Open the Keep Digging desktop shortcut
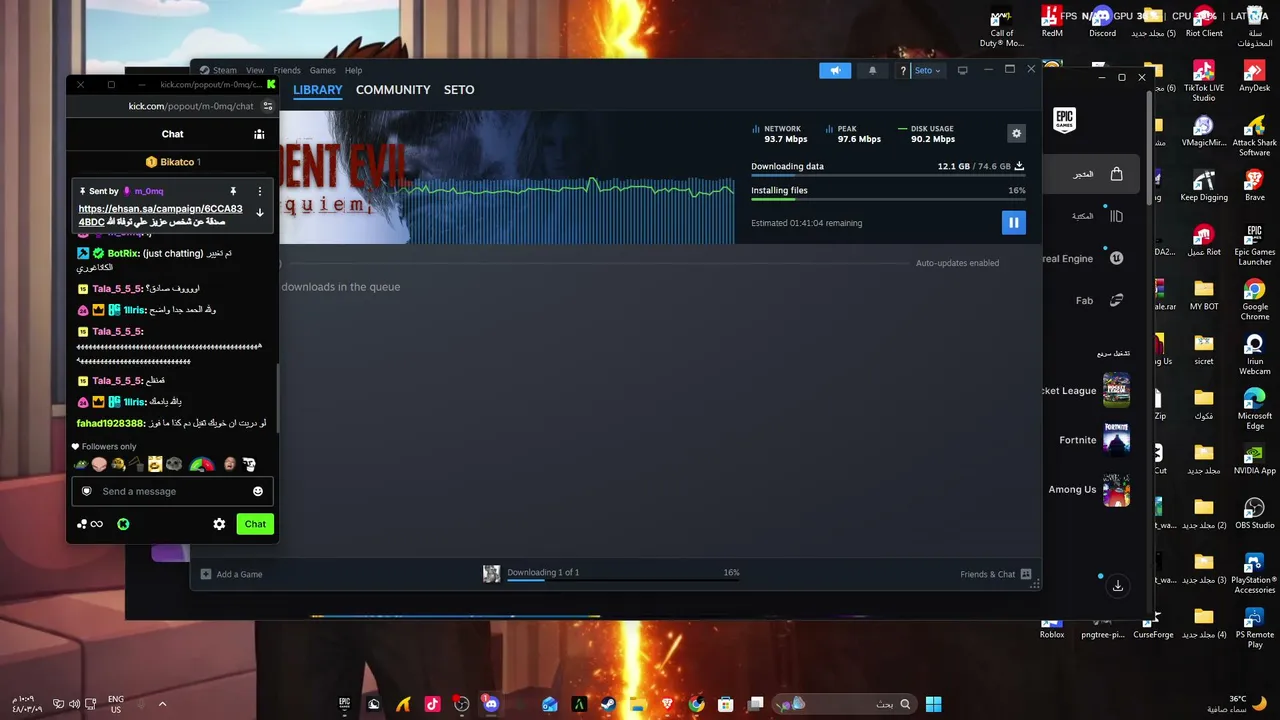The height and width of the screenshot is (720, 1280). (x=1204, y=186)
